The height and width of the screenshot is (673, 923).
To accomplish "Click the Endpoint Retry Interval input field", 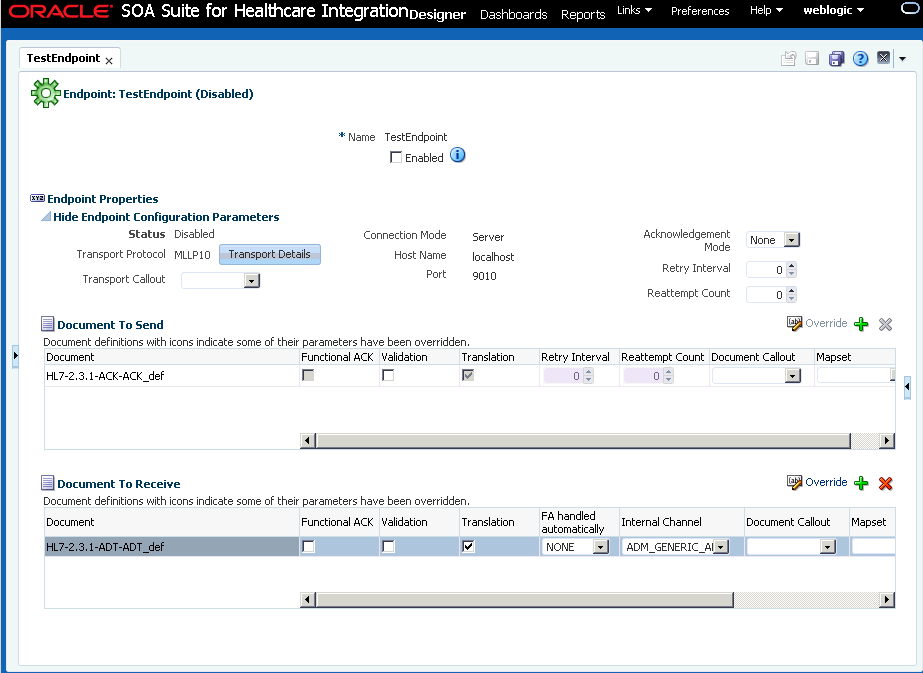I will tap(766, 270).
